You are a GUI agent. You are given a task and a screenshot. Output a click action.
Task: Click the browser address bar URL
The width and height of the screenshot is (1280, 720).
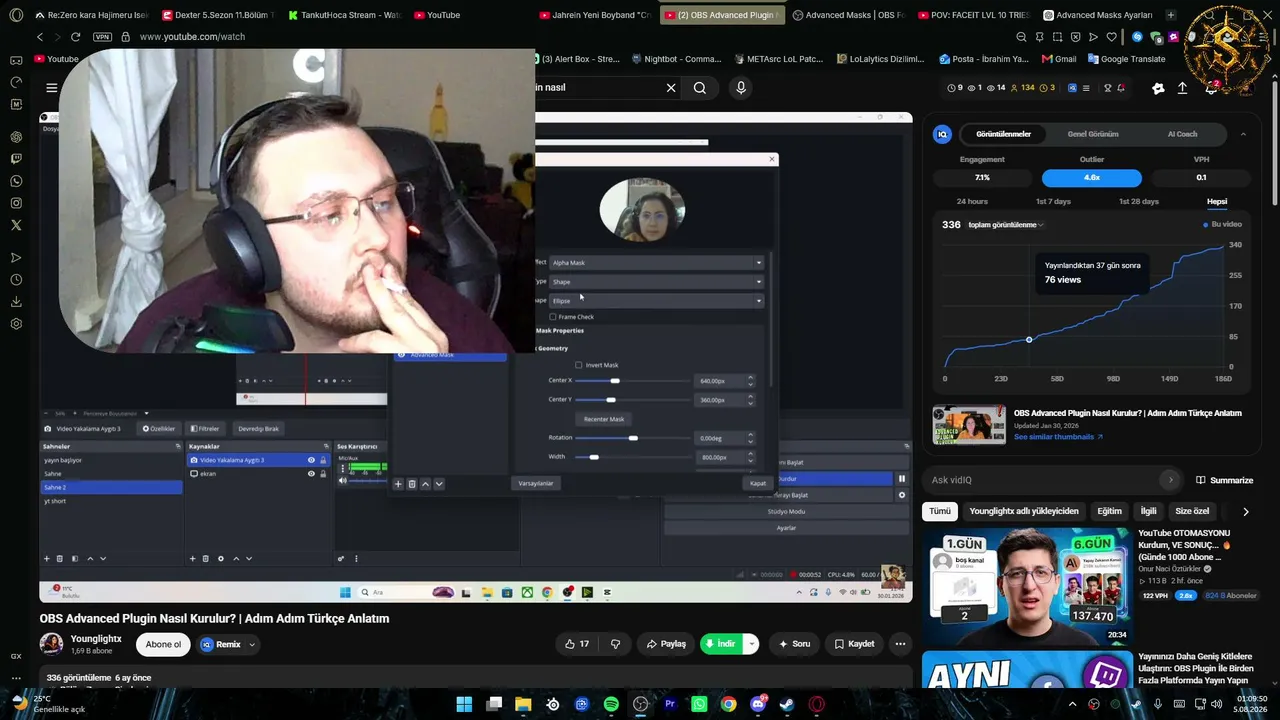click(x=192, y=37)
